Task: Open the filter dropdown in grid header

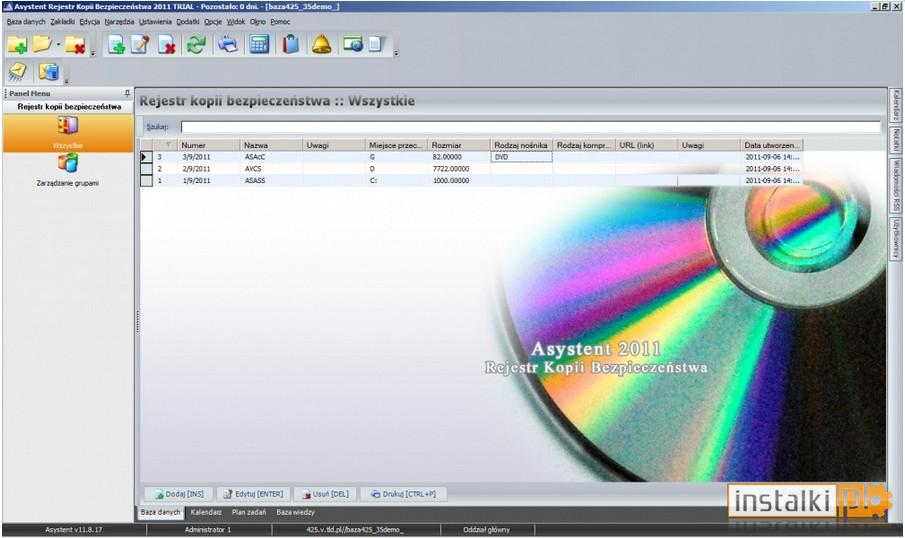Action: pyautogui.click(x=168, y=145)
